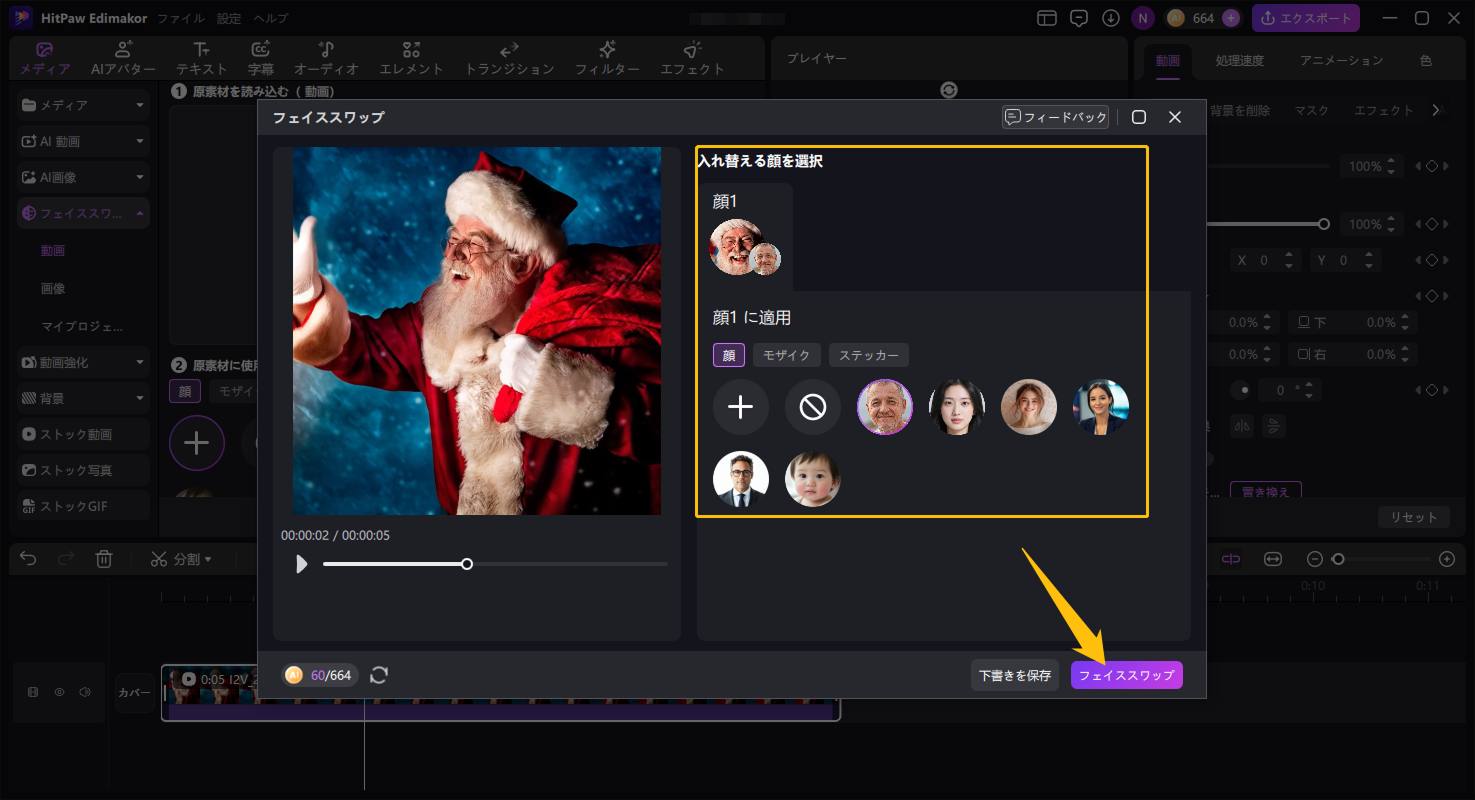Click the plus icon to add a face
This screenshot has width=1475, height=800.
pos(740,407)
